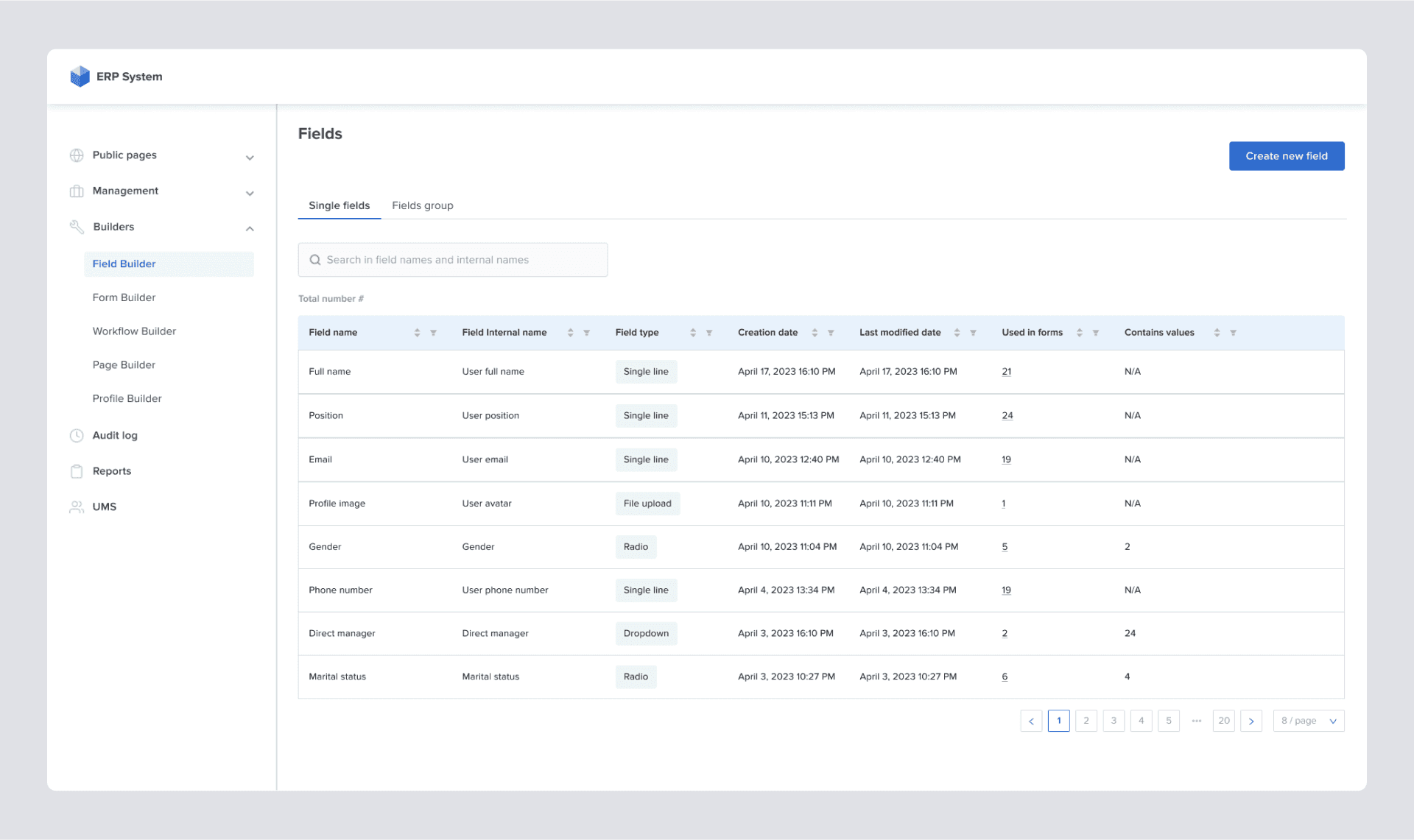This screenshot has width=1414, height=840.
Task: Open Audit log via its clock icon
Action: click(x=77, y=435)
